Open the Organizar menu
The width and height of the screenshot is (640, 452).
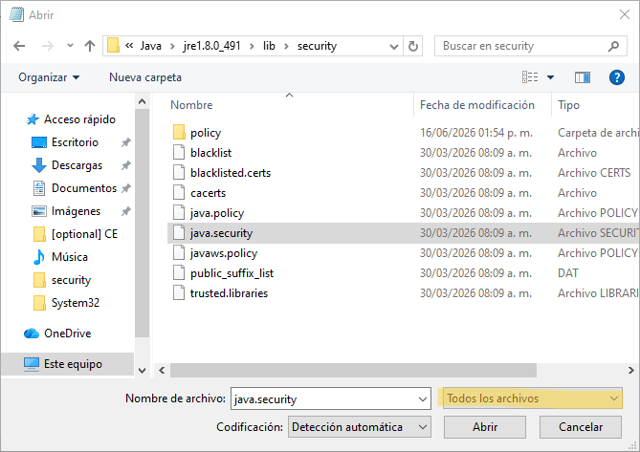click(49, 77)
